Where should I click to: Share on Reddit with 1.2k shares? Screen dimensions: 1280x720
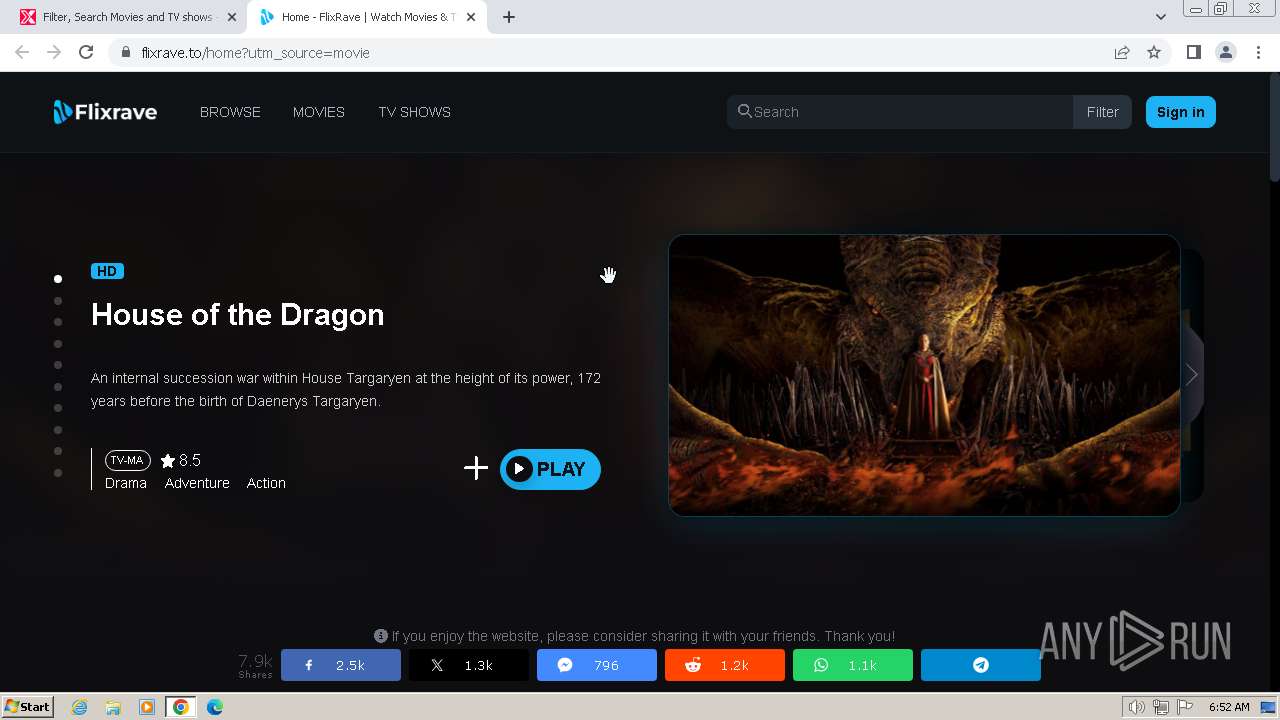point(725,665)
